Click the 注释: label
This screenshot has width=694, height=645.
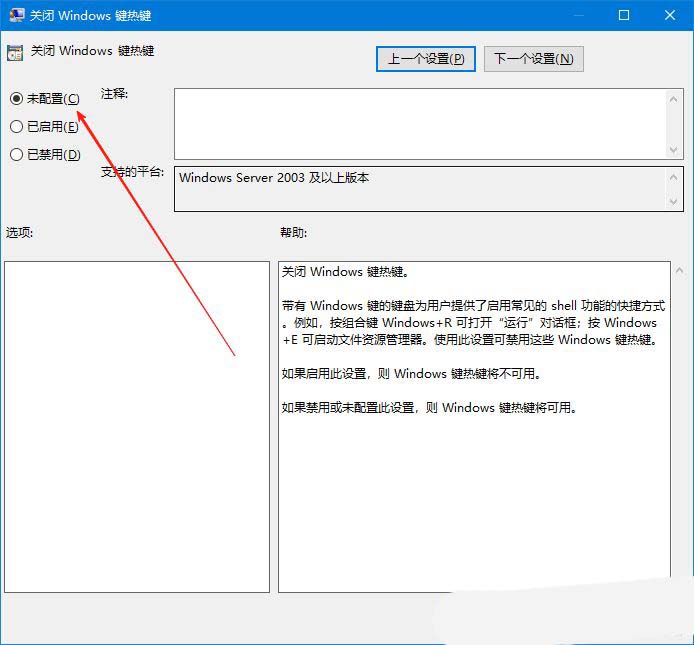(114, 94)
